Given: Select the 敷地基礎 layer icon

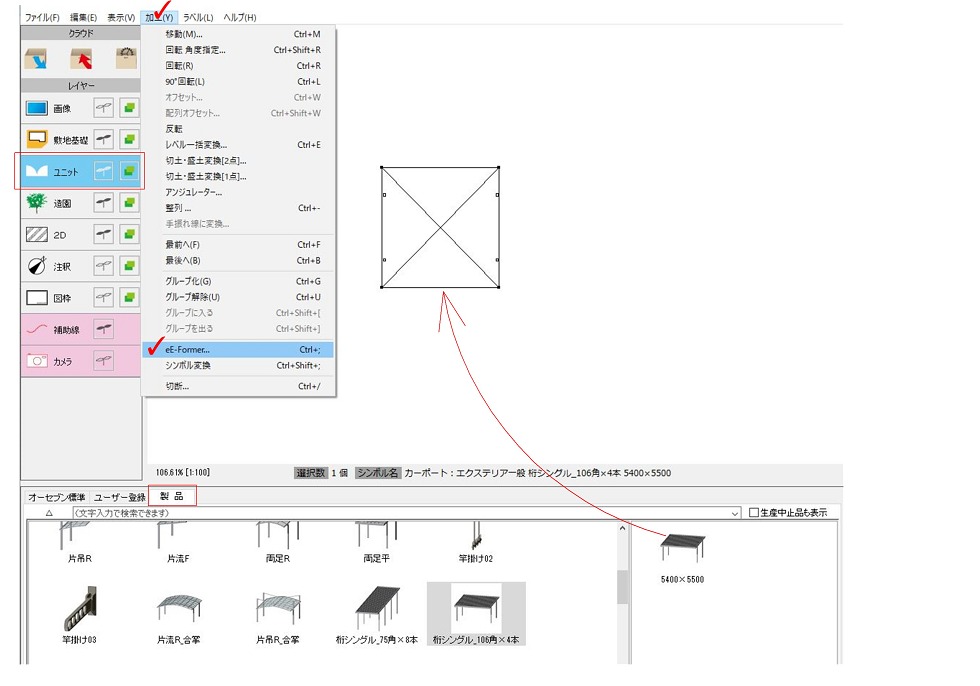Looking at the screenshot, I should pos(37,139).
